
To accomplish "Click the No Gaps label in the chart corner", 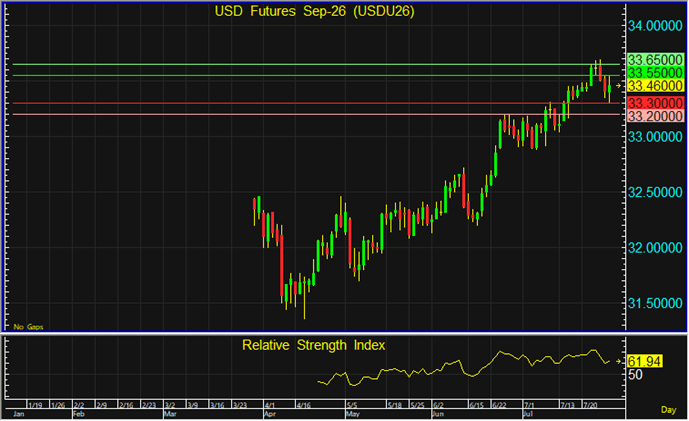I will coord(28,327).
